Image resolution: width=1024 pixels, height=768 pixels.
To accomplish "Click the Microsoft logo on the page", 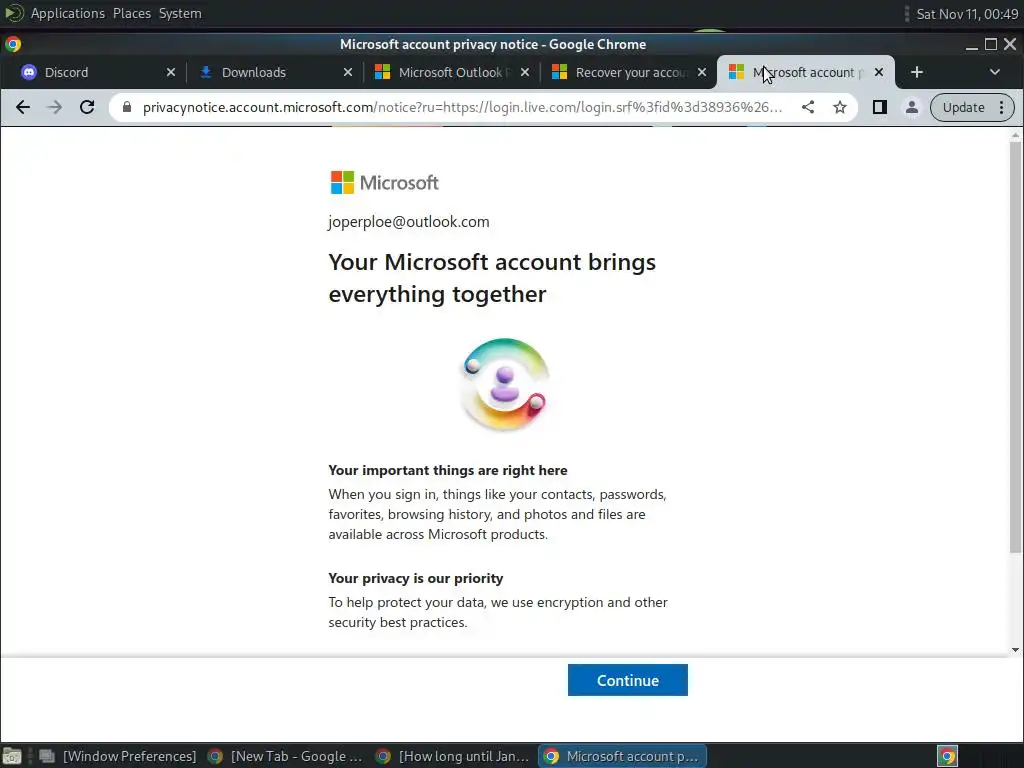I will coord(384,182).
